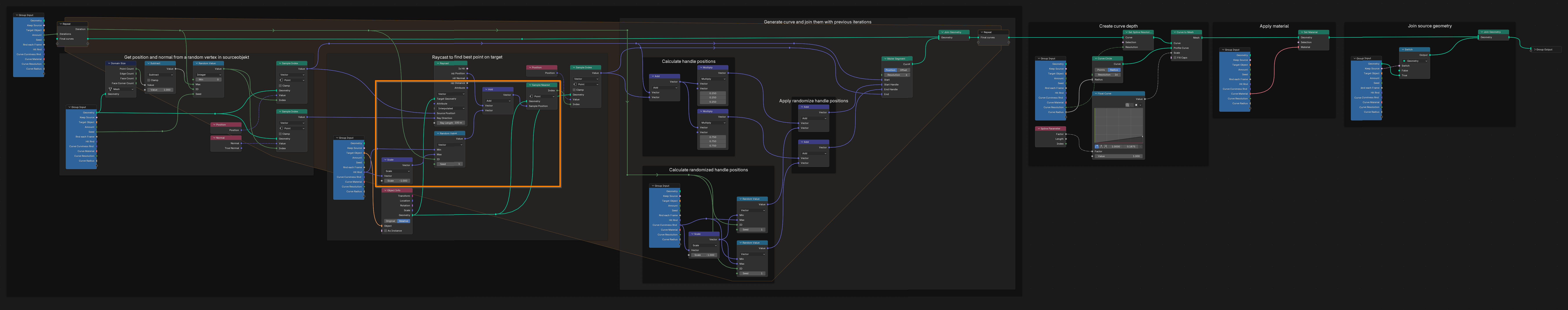The width and height of the screenshot is (1568, 310).
Task: Click Point domain icon in Sample Nearest node
Action: tap(531, 97)
